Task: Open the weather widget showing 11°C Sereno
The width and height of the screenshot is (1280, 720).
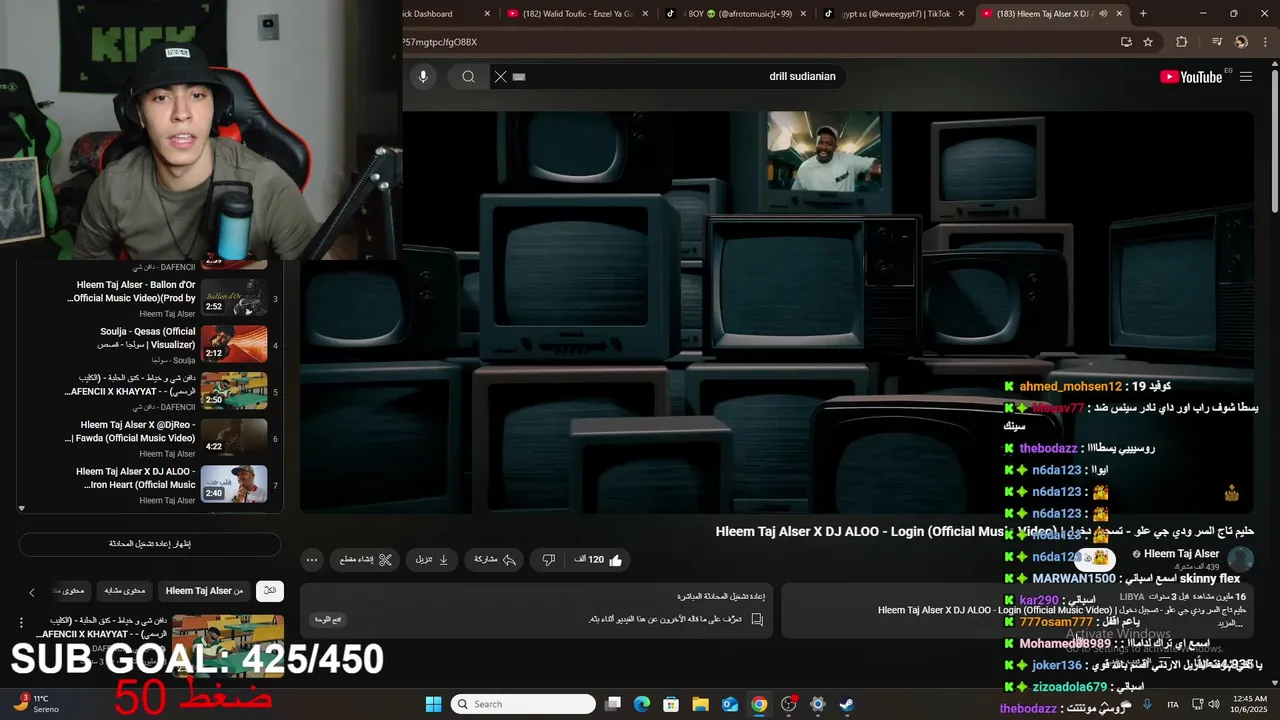Action: coord(36,704)
